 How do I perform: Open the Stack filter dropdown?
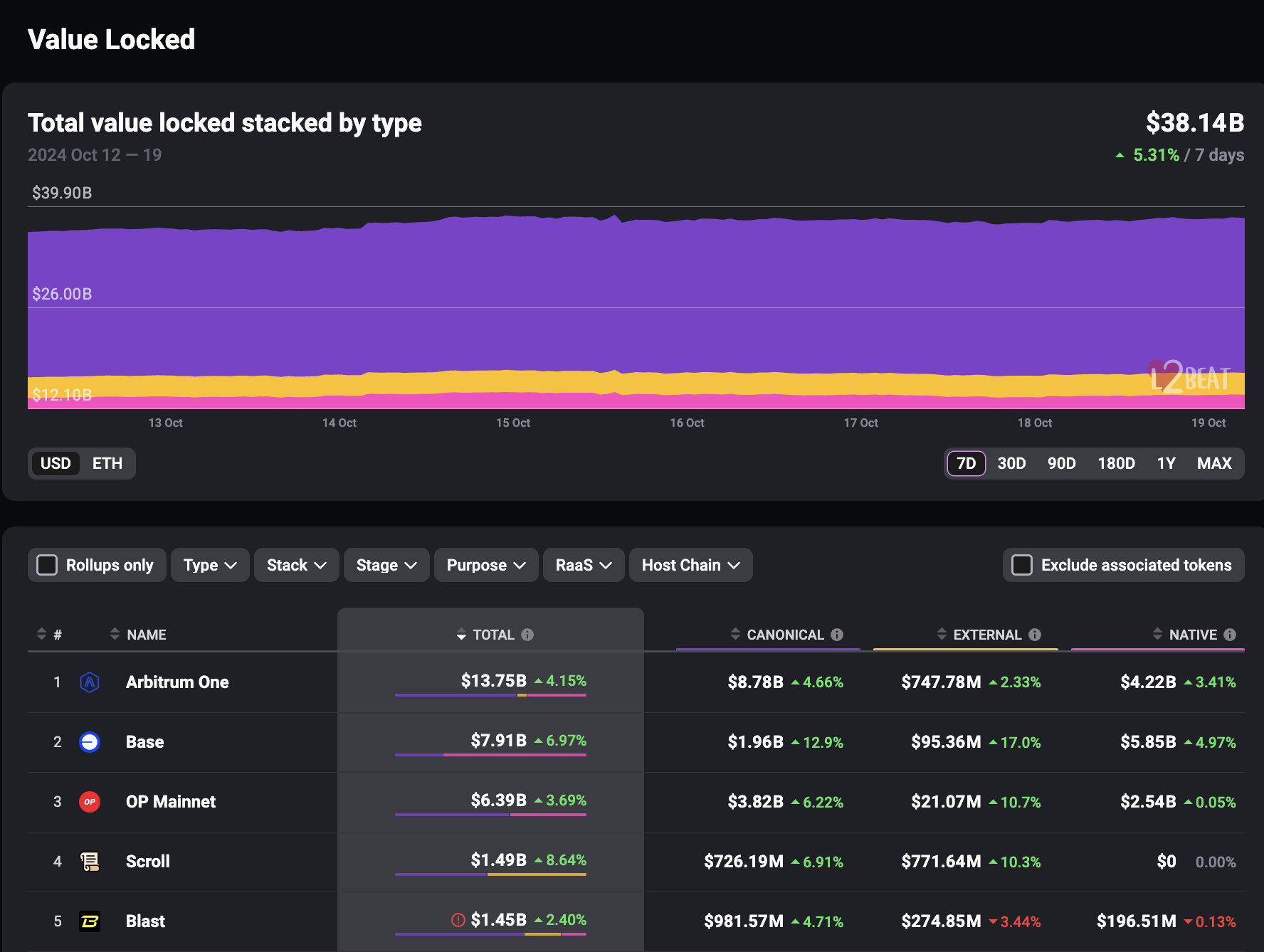click(x=297, y=565)
